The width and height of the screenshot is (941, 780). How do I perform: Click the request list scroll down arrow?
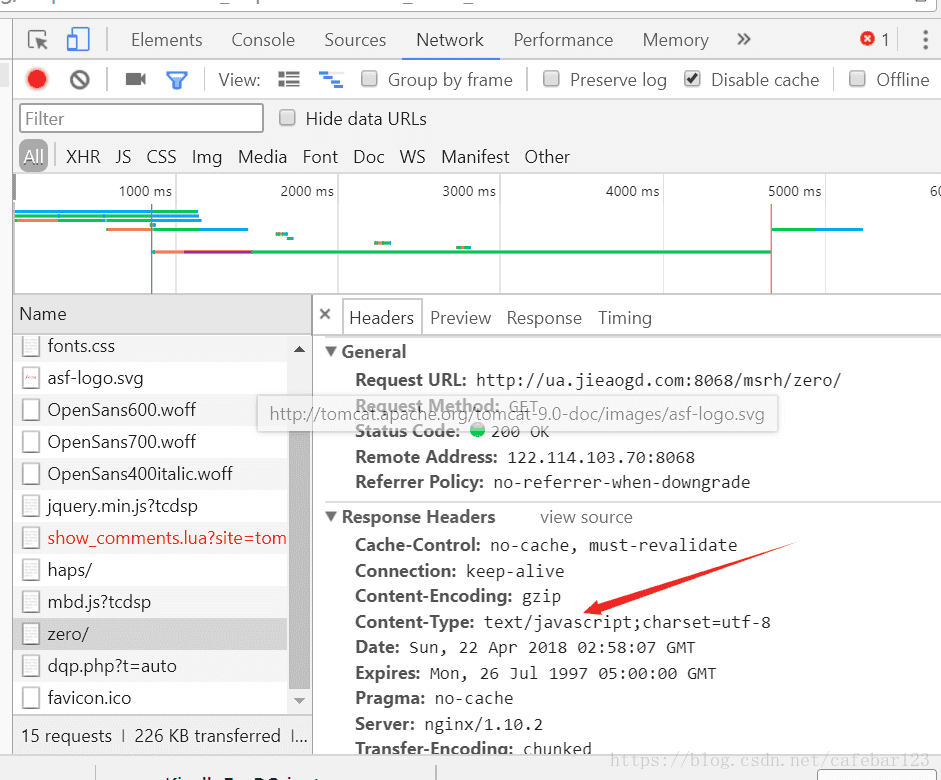[299, 700]
